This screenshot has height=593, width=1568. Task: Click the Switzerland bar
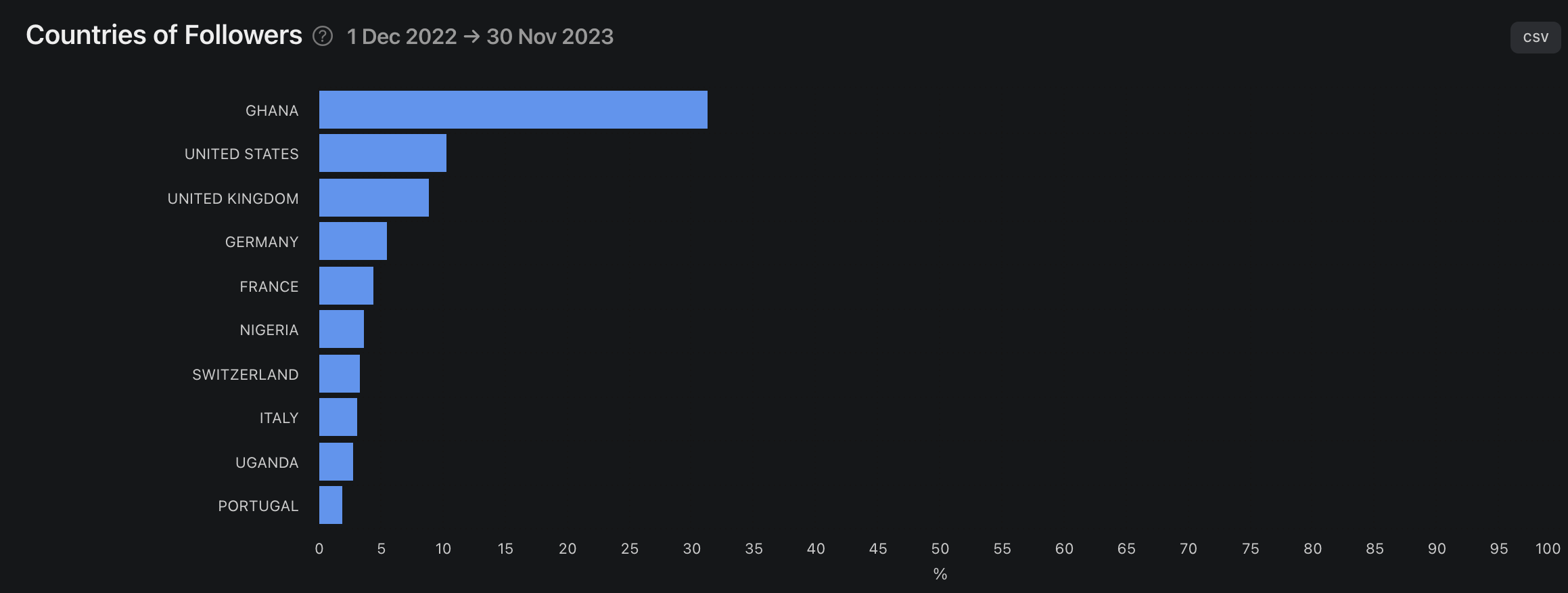pyautogui.click(x=340, y=374)
